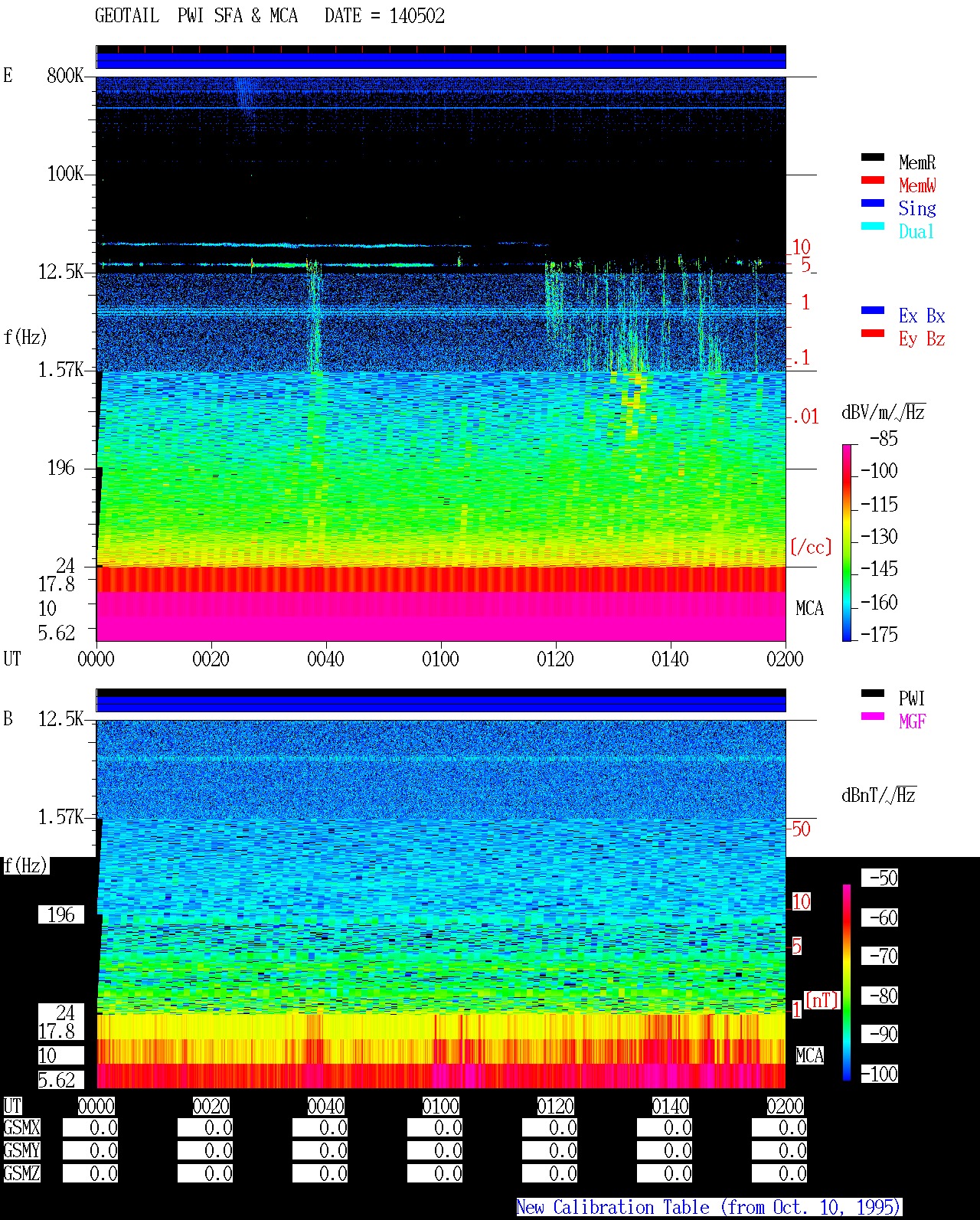The height and width of the screenshot is (1220, 980).
Task: Select the "Sing" legend label
Action: tap(917, 208)
